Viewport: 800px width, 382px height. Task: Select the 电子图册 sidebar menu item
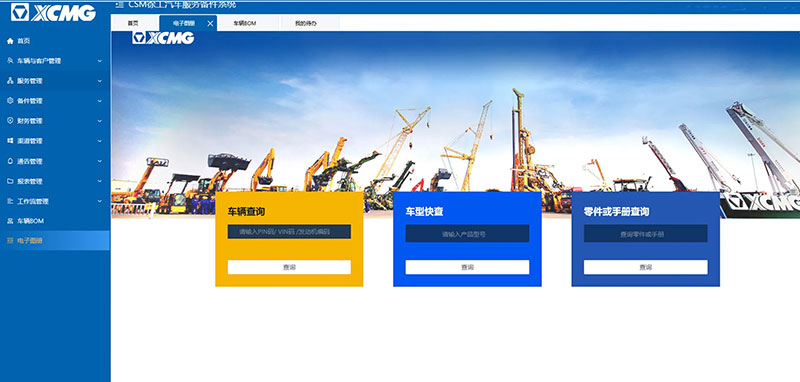coord(55,240)
